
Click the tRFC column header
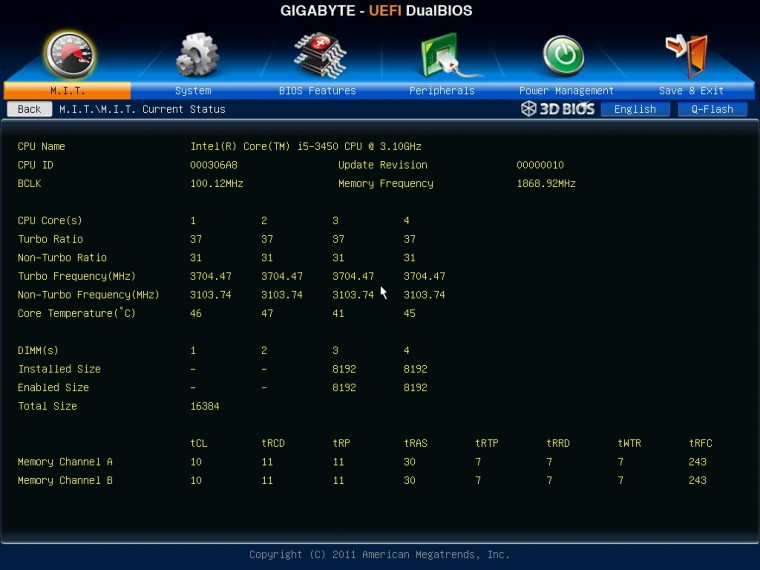[x=700, y=443]
